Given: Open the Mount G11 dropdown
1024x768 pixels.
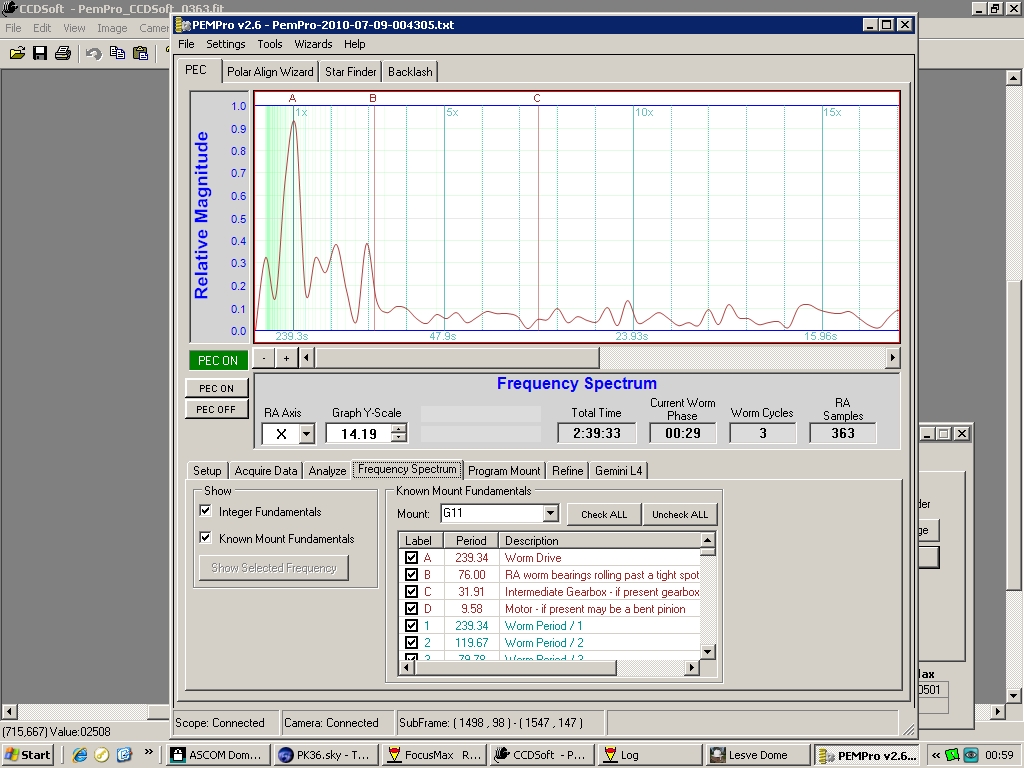Looking at the screenshot, I should tap(551, 513).
